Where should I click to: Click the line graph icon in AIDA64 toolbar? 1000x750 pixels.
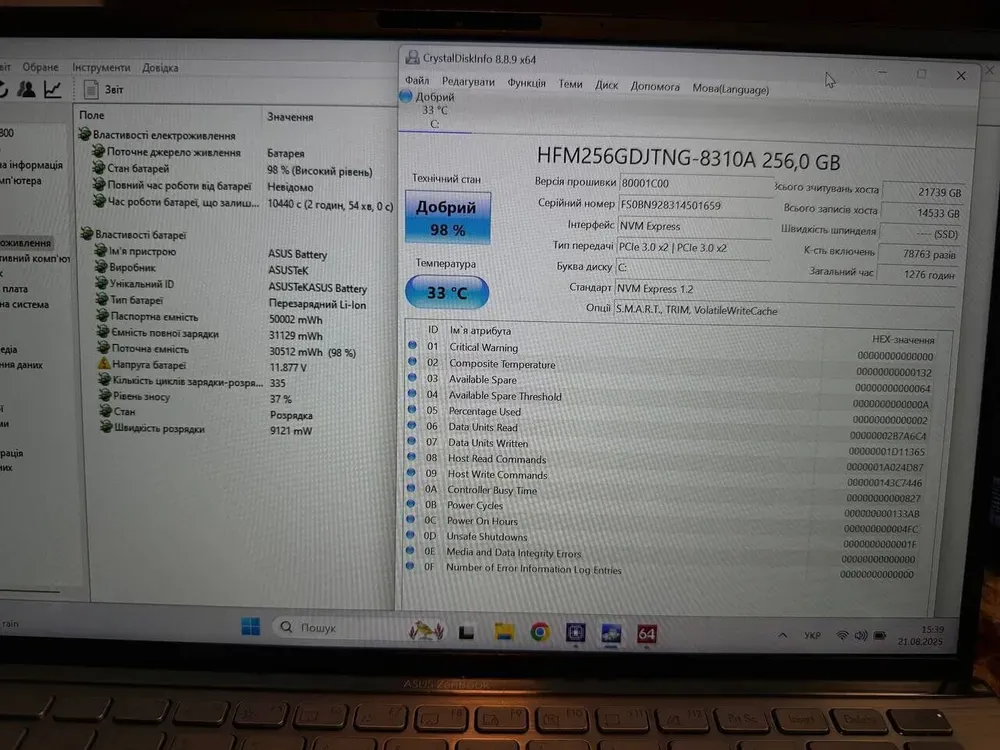52,90
